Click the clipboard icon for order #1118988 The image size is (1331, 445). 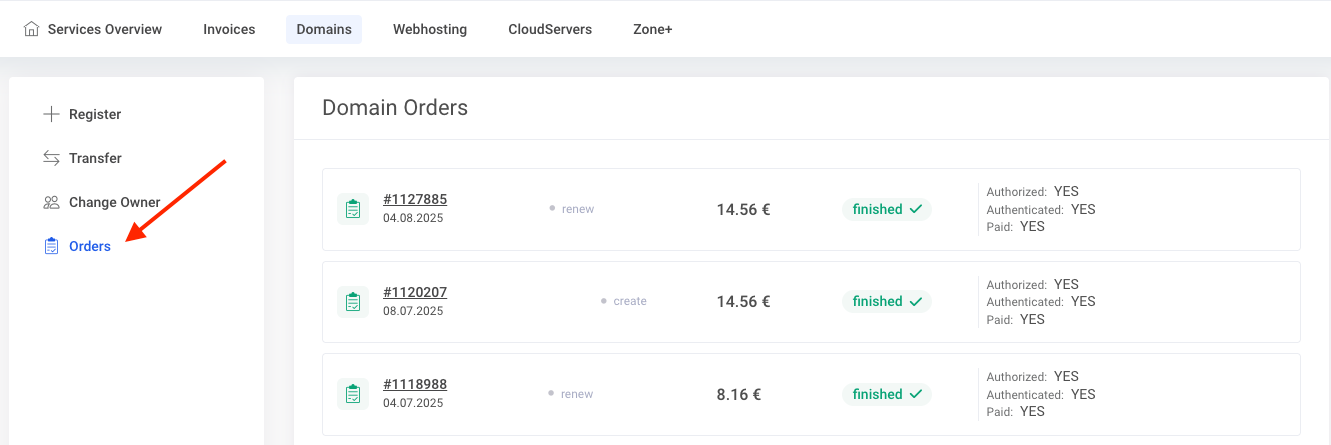pos(353,394)
